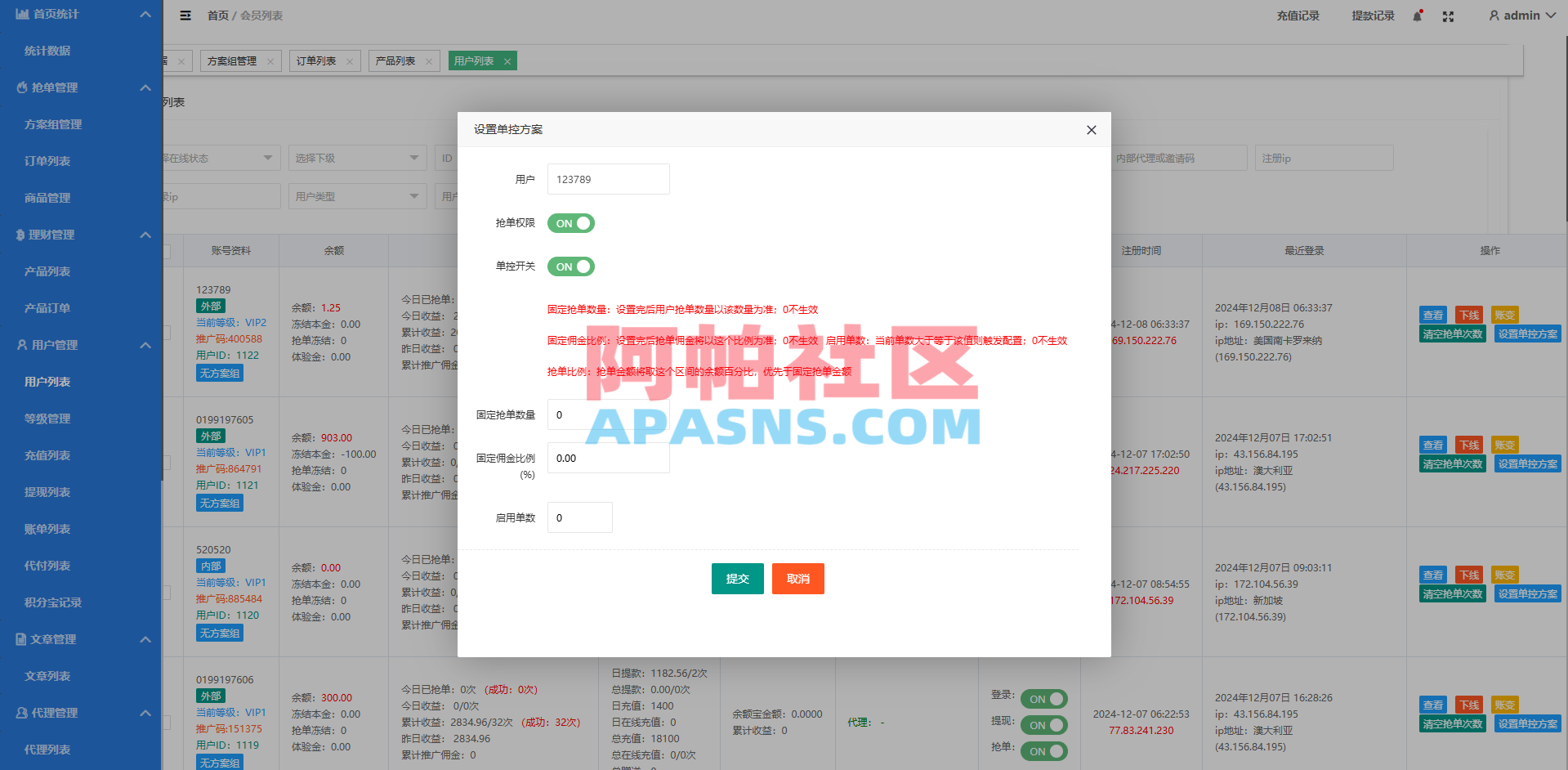Open the notification bell with red badge
The width and height of the screenshot is (1568, 770).
(x=1415, y=16)
